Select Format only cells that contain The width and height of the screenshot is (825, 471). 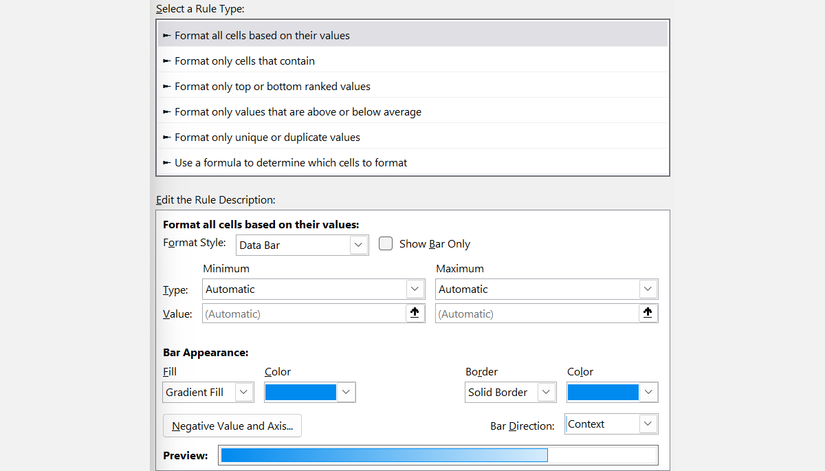tap(247, 61)
